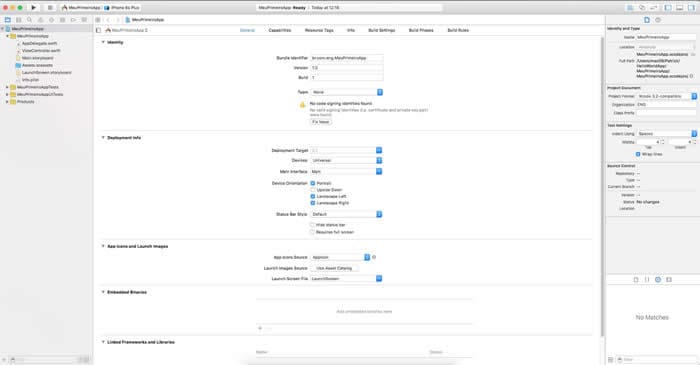
Task: Stop the running scheme
Action: pos(50,8)
